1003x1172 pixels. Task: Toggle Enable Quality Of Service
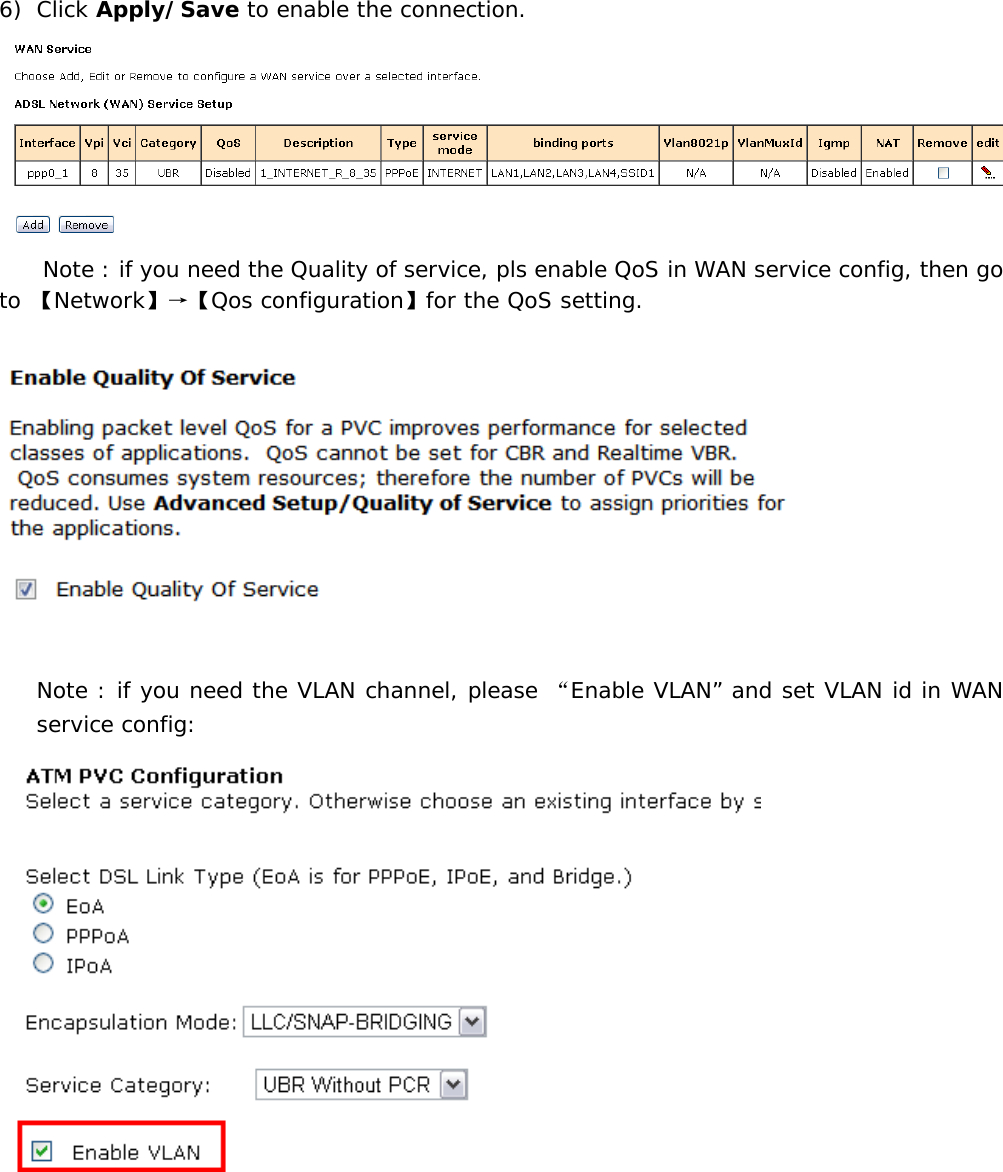(25, 589)
